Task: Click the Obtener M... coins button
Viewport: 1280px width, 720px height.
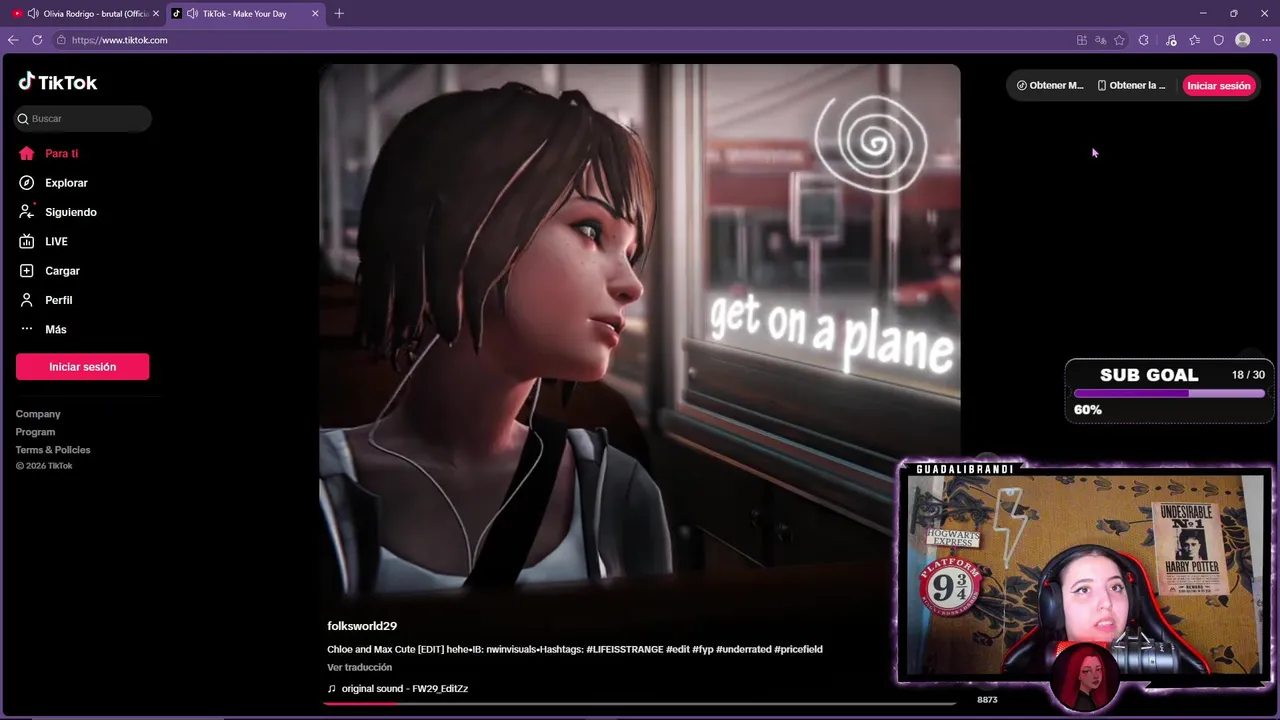Action: [x=1050, y=86]
